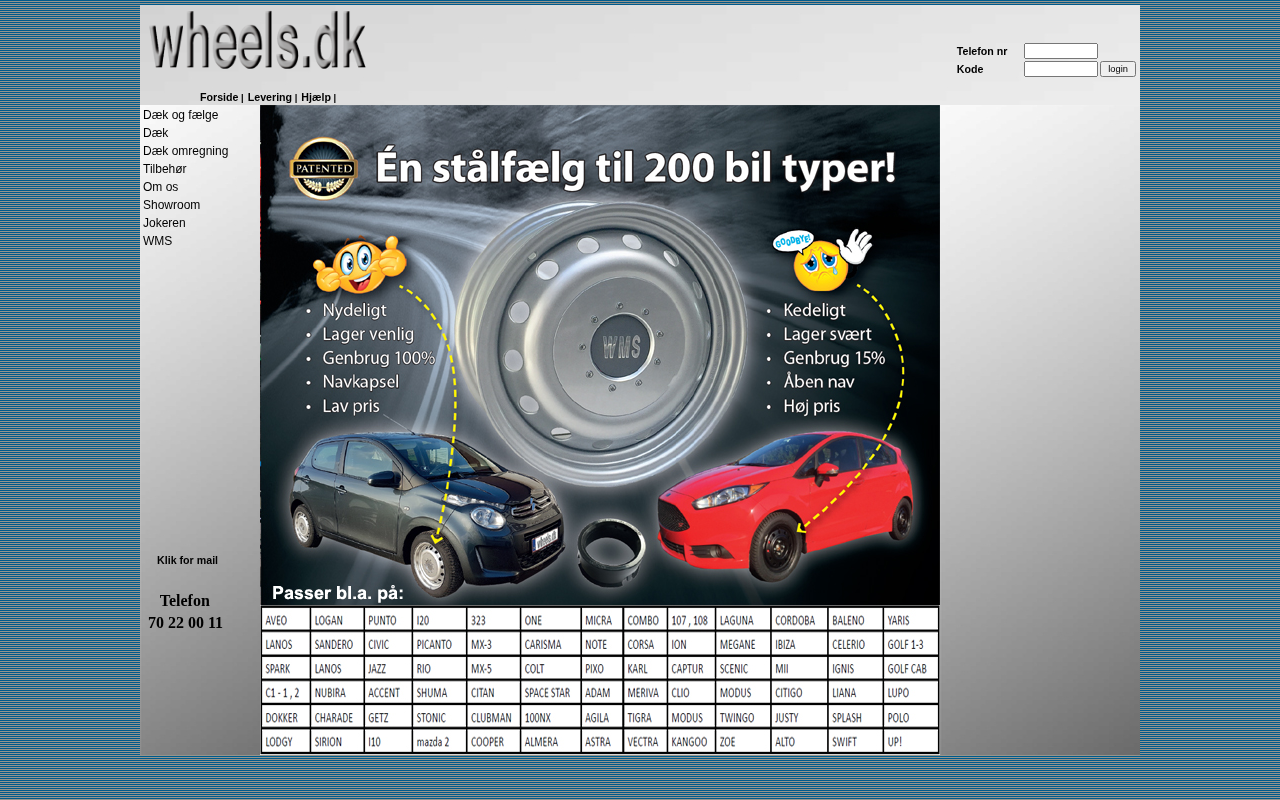Click the Kode label
The height and width of the screenshot is (800, 1280).
(970, 69)
